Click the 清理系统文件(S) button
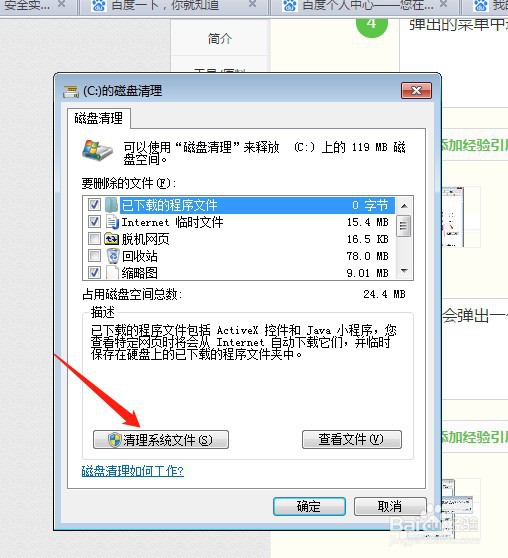Screen dimensions: 508x558 [161, 440]
